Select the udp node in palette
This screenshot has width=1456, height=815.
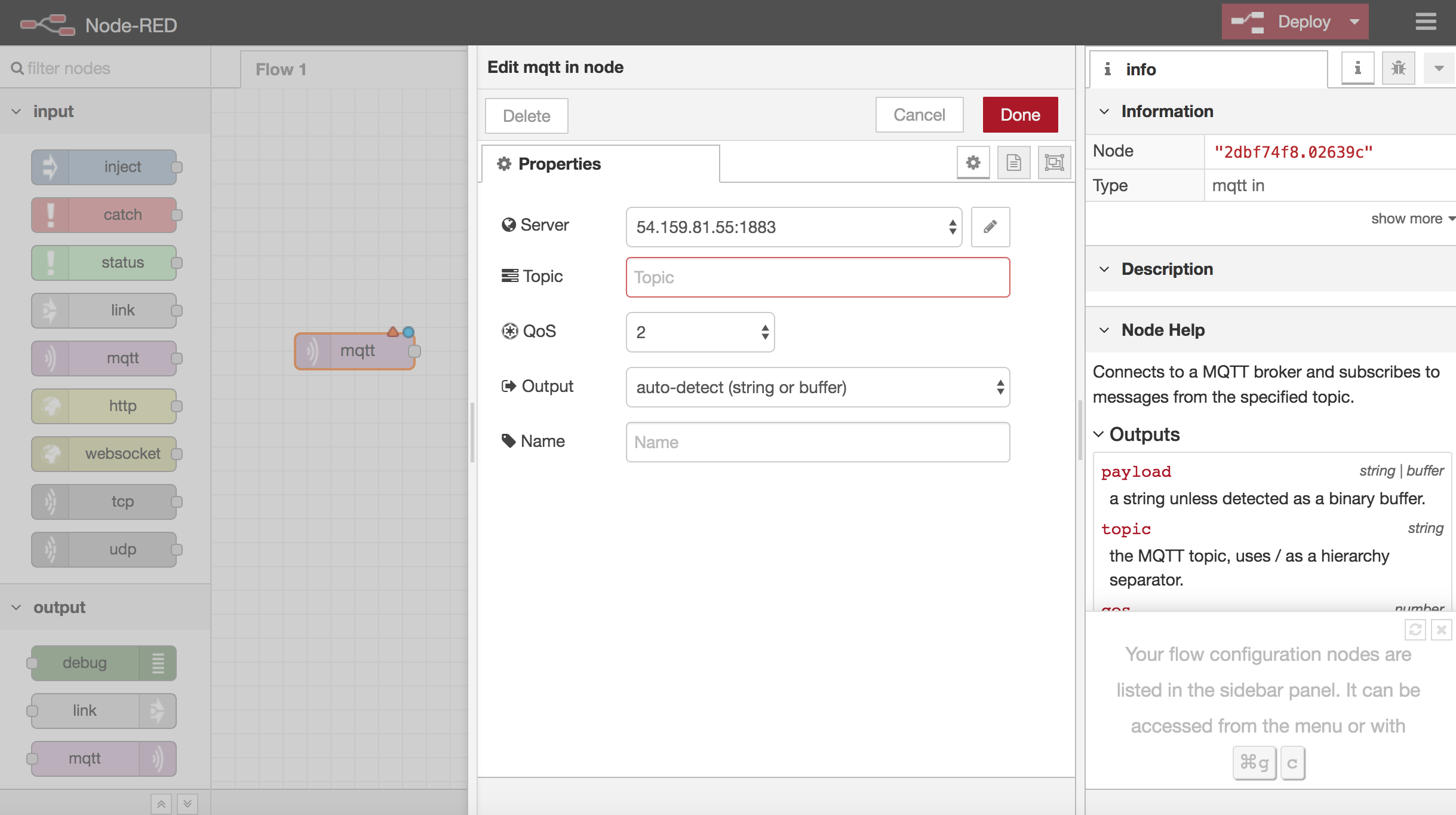pyautogui.click(x=105, y=549)
